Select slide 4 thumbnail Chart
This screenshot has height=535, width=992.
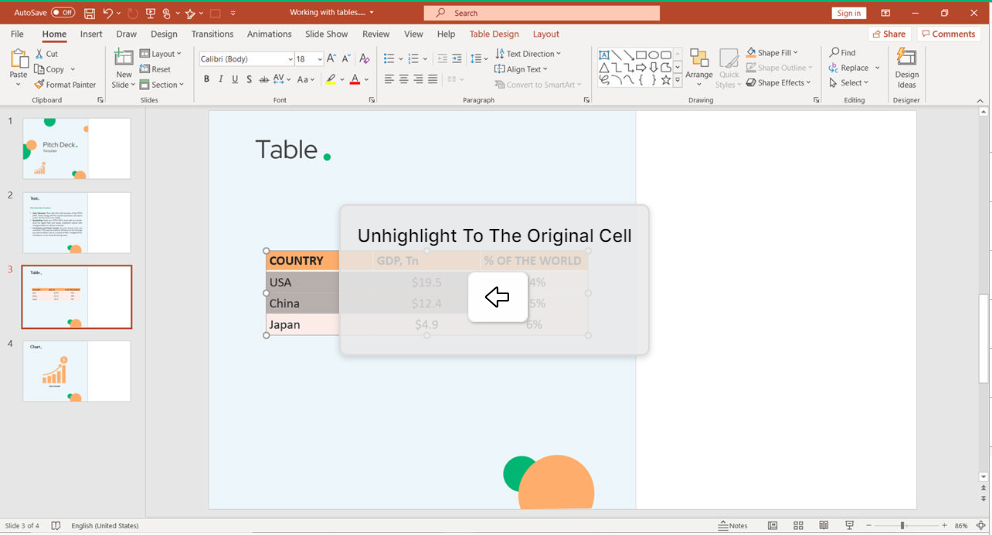pos(77,371)
